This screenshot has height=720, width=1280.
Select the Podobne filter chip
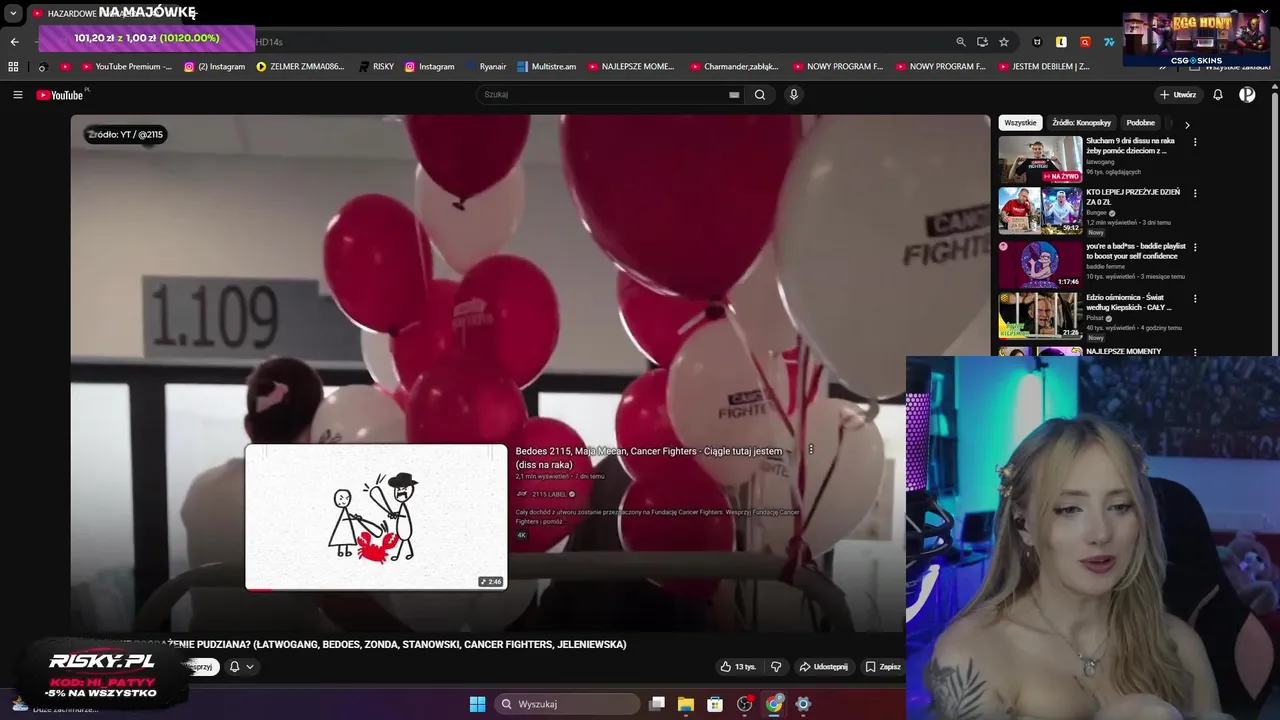click(x=1140, y=123)
